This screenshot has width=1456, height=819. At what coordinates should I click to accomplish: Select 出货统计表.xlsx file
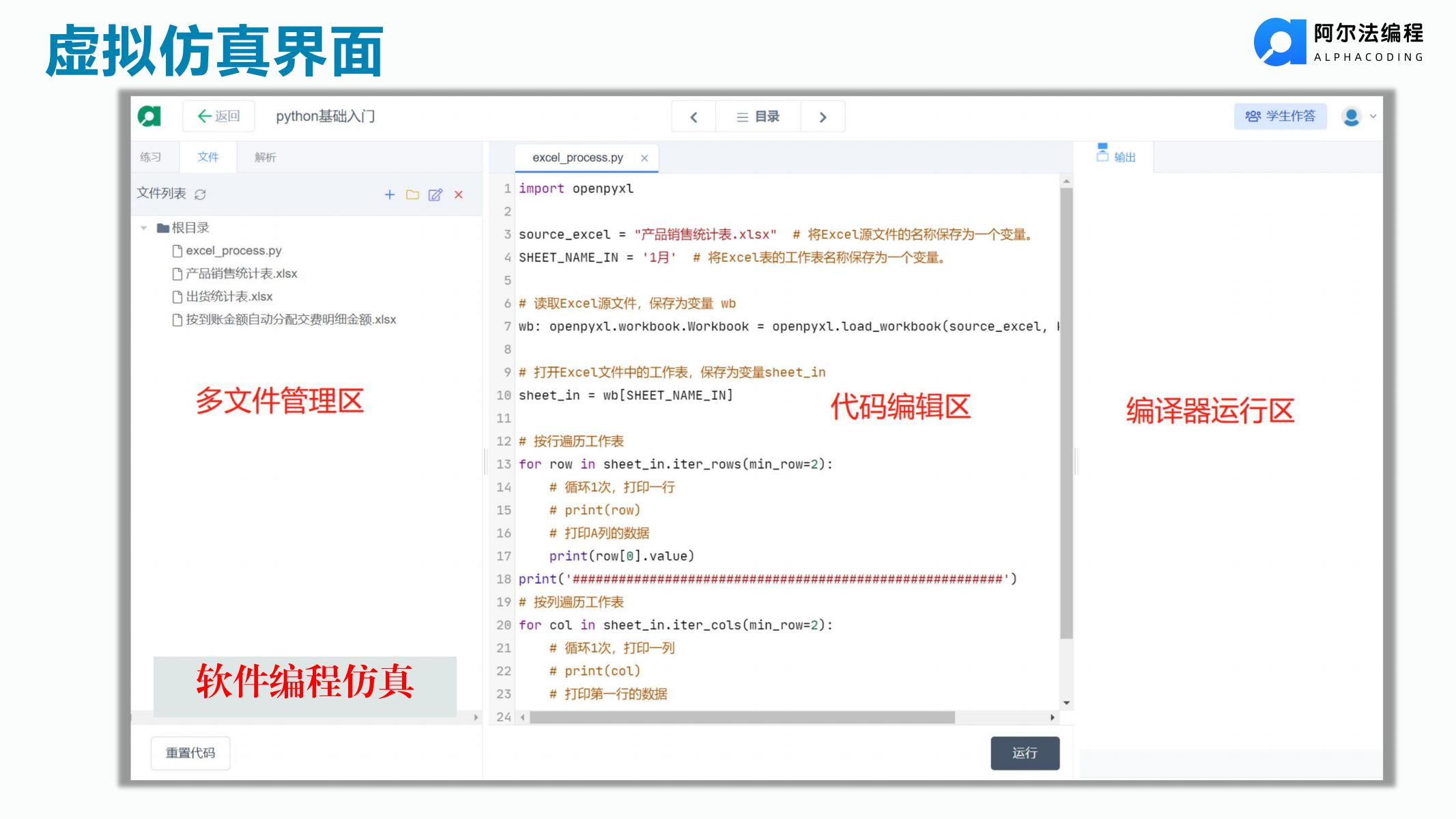pos(223,297)
